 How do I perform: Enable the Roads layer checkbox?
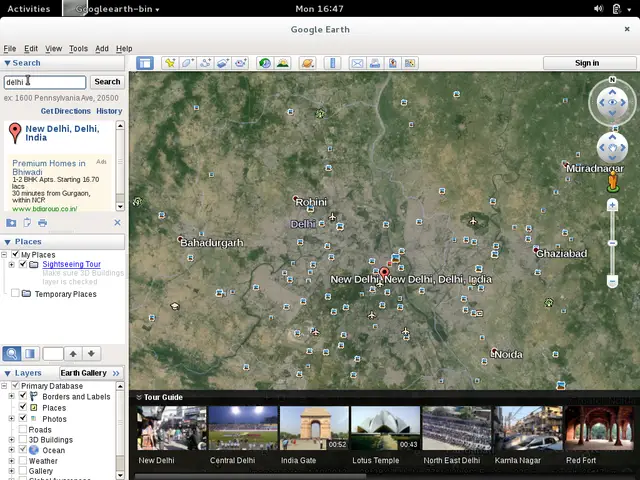[23, 429]
